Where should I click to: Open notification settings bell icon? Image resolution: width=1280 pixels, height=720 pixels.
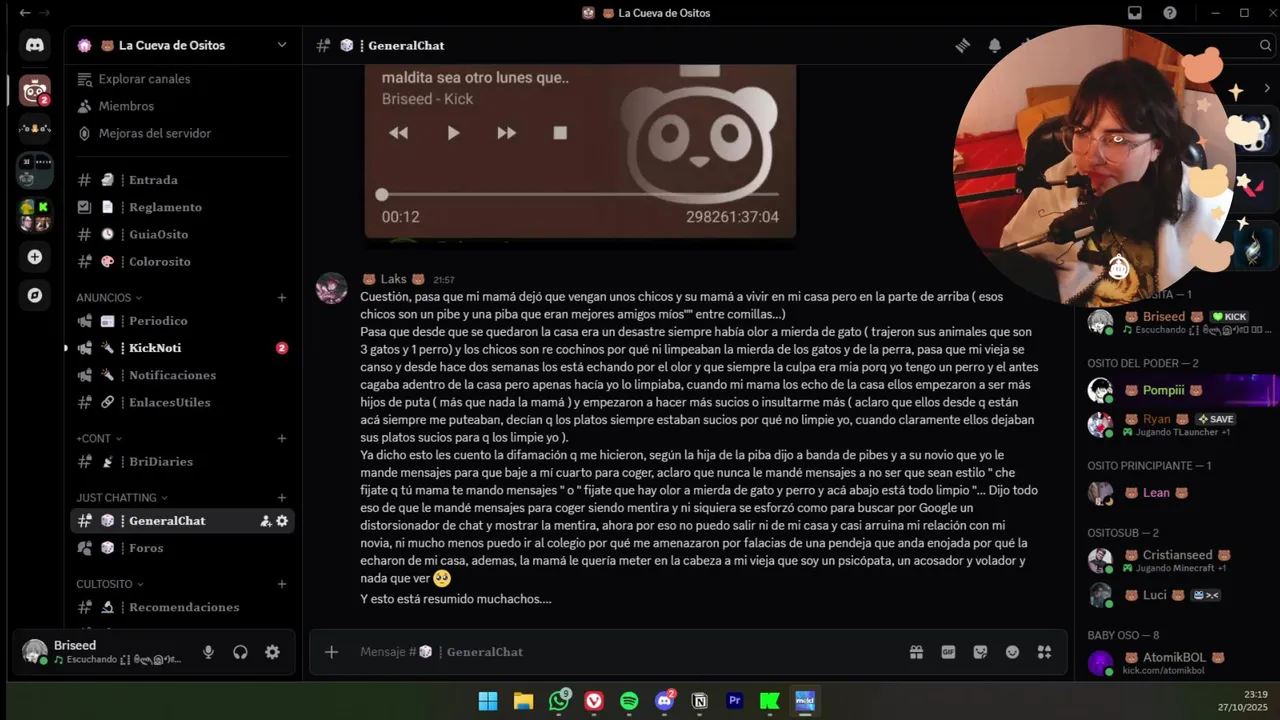995,45
